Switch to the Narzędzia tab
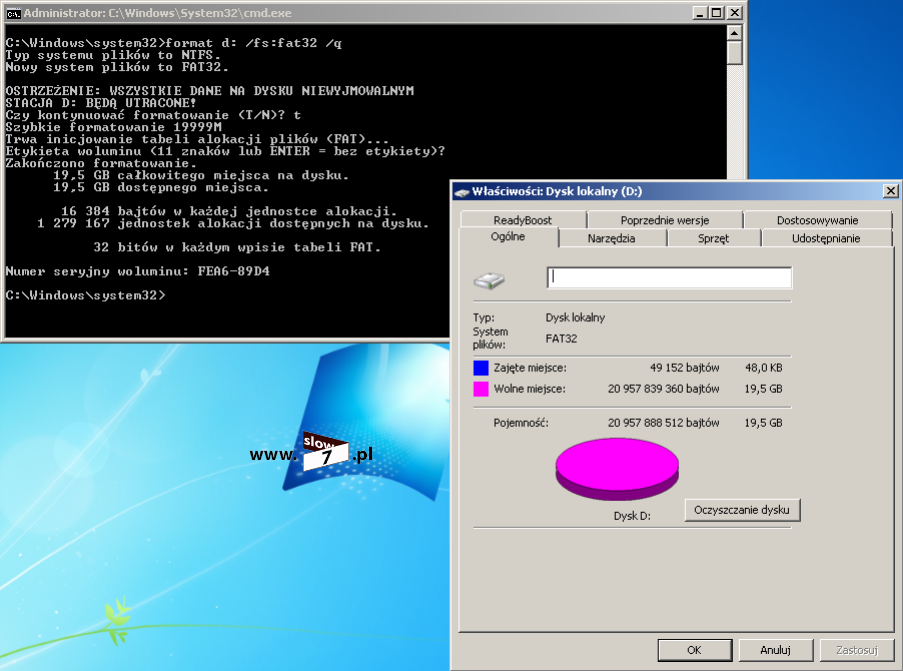903x671 pixels. click(x=612, y=238)
